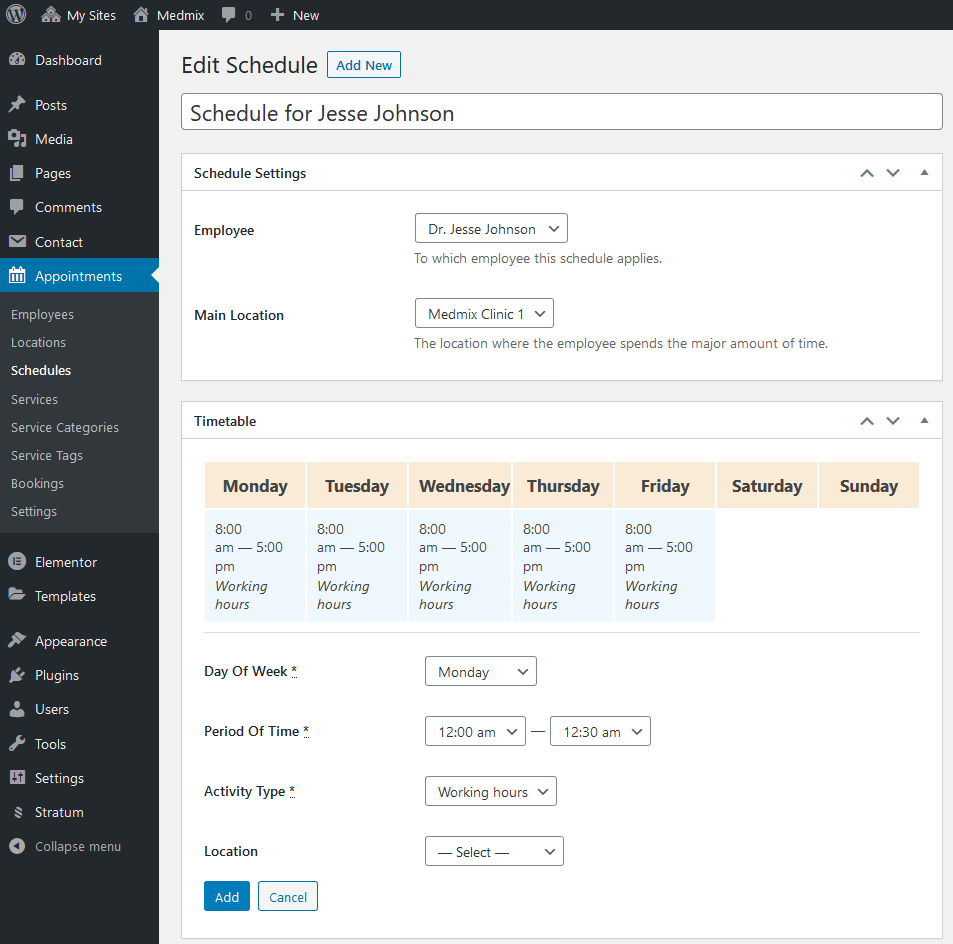Open the comments bubble icon in admin bar
This screenshot has height=944, width=953.
pos(229,15)
